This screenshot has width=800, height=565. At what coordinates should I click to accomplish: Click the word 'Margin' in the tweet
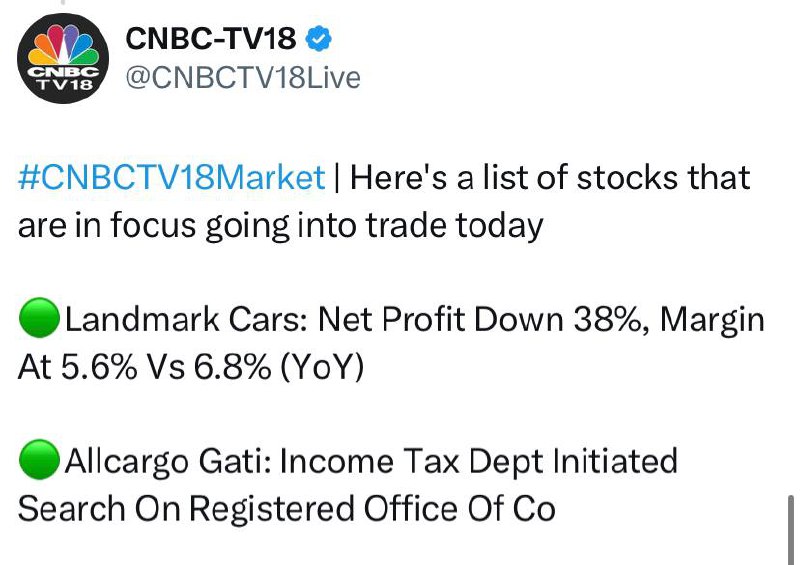(x=712, y=321)
